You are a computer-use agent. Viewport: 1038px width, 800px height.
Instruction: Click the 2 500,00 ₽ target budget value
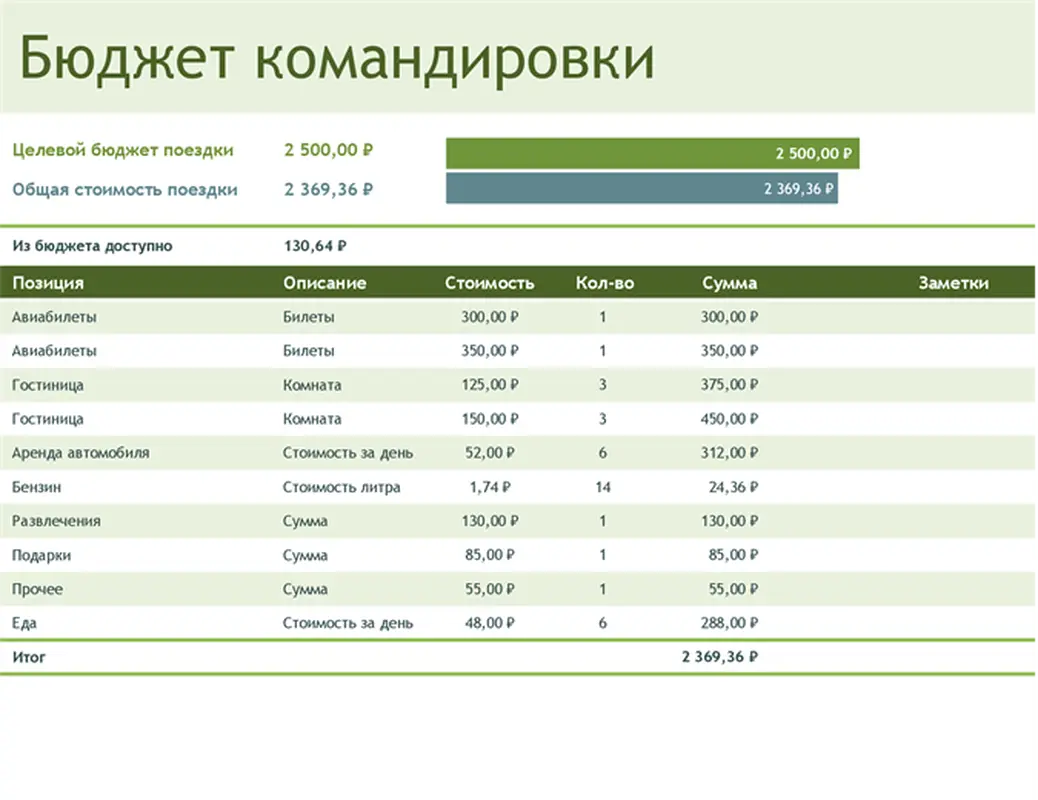328,150
